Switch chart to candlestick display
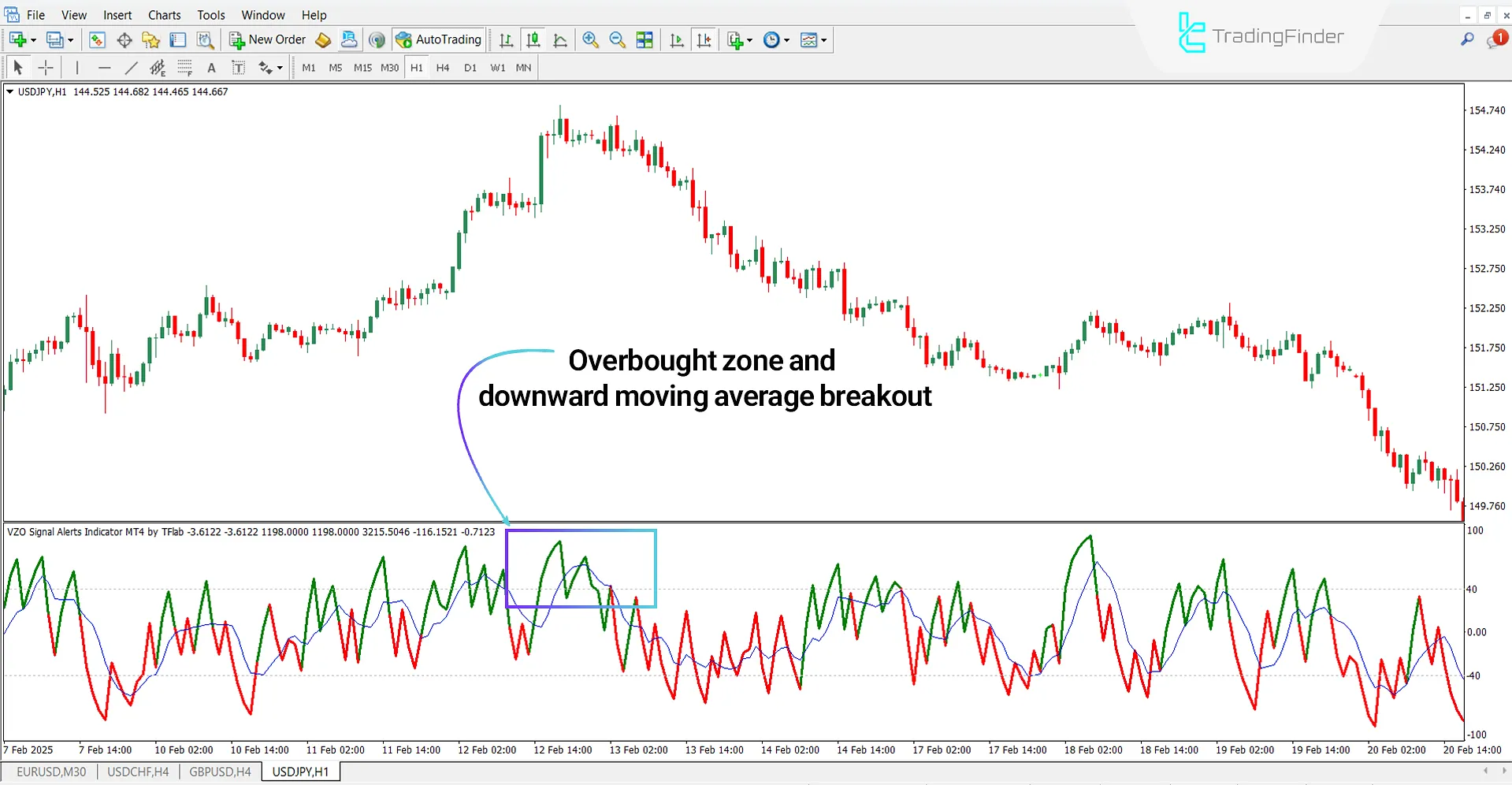 click(x=533, y=39)
